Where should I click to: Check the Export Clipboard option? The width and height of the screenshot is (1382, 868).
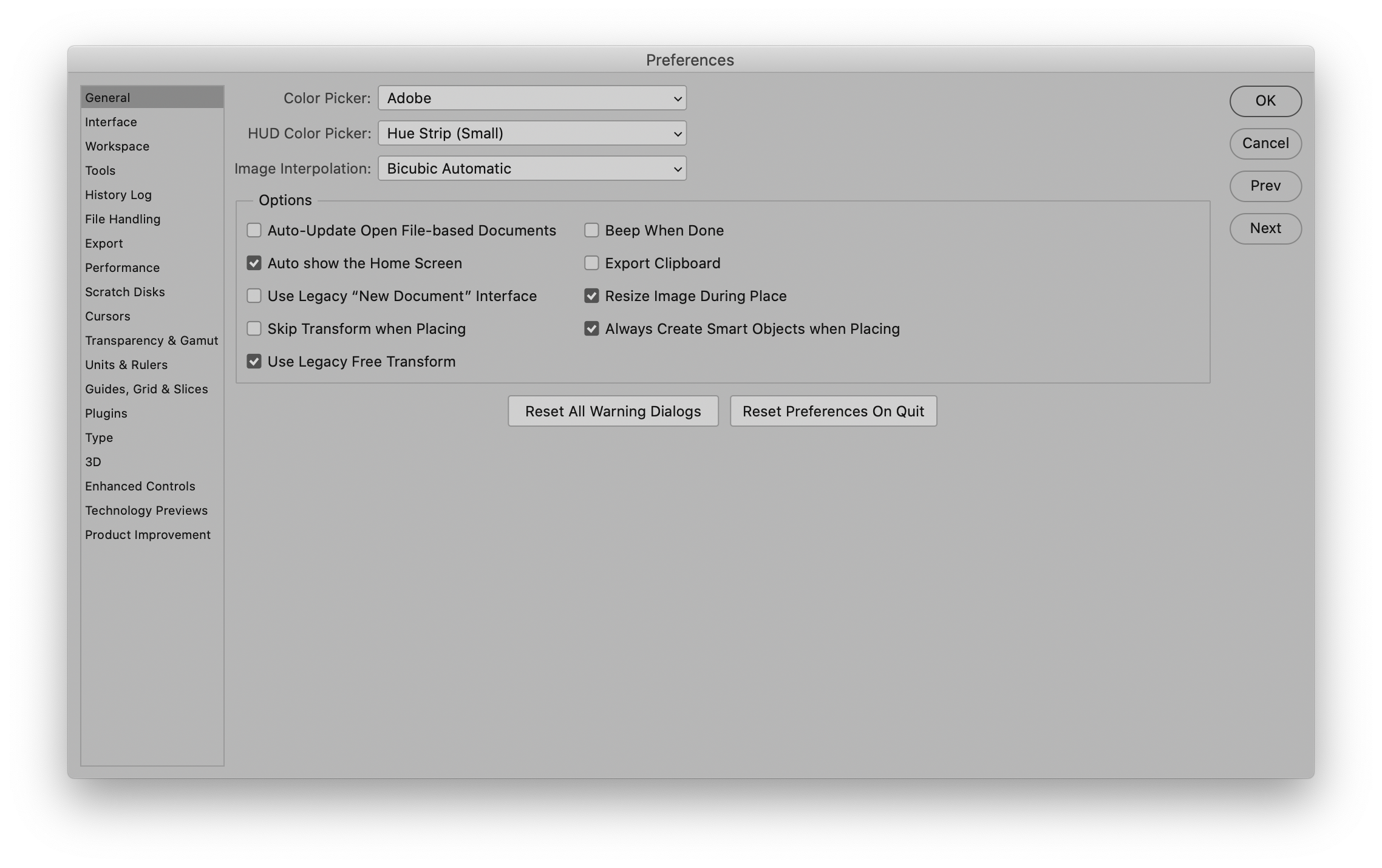(x=591, y=263)
